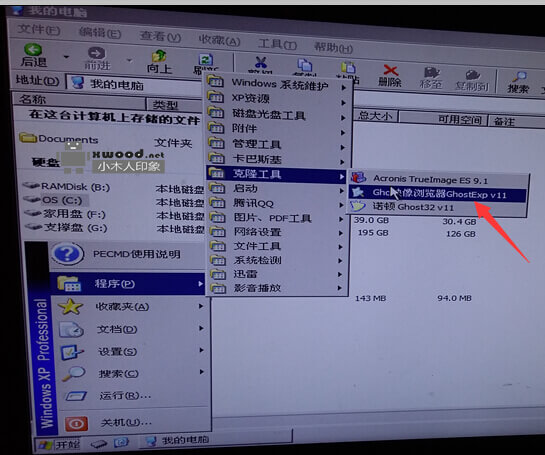Click 程序(P) in Start menu

[x=128, y=284]
